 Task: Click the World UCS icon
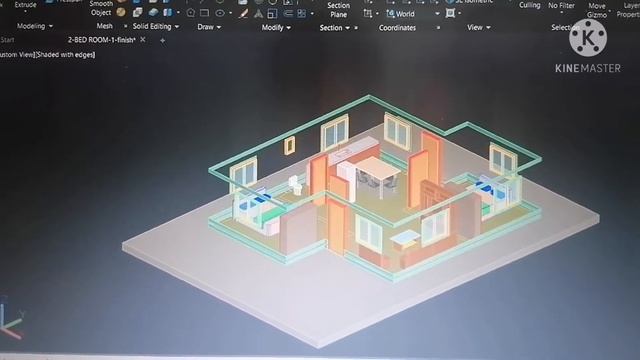(x=390, y=14)
